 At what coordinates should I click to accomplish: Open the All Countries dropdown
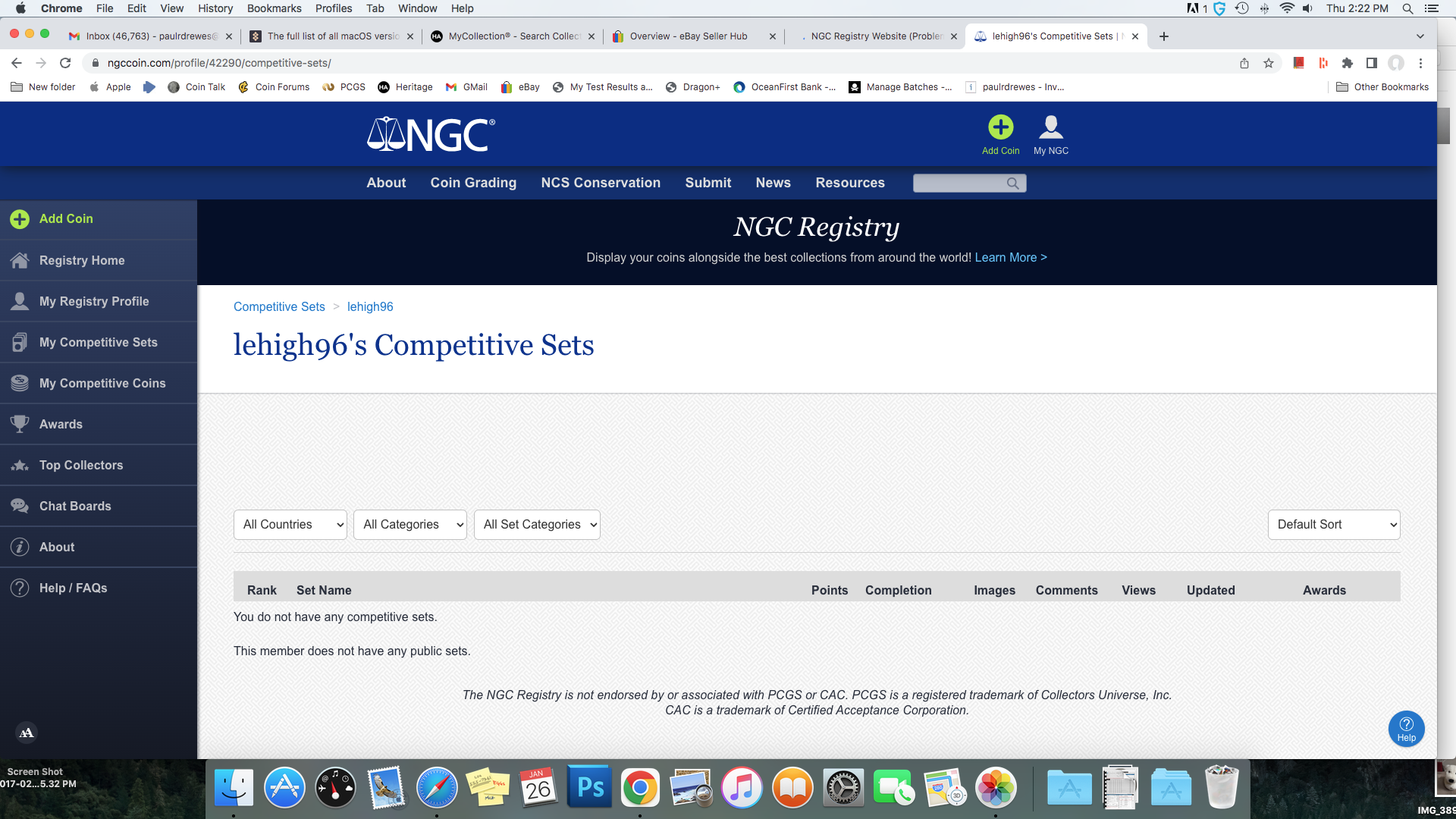290,525
